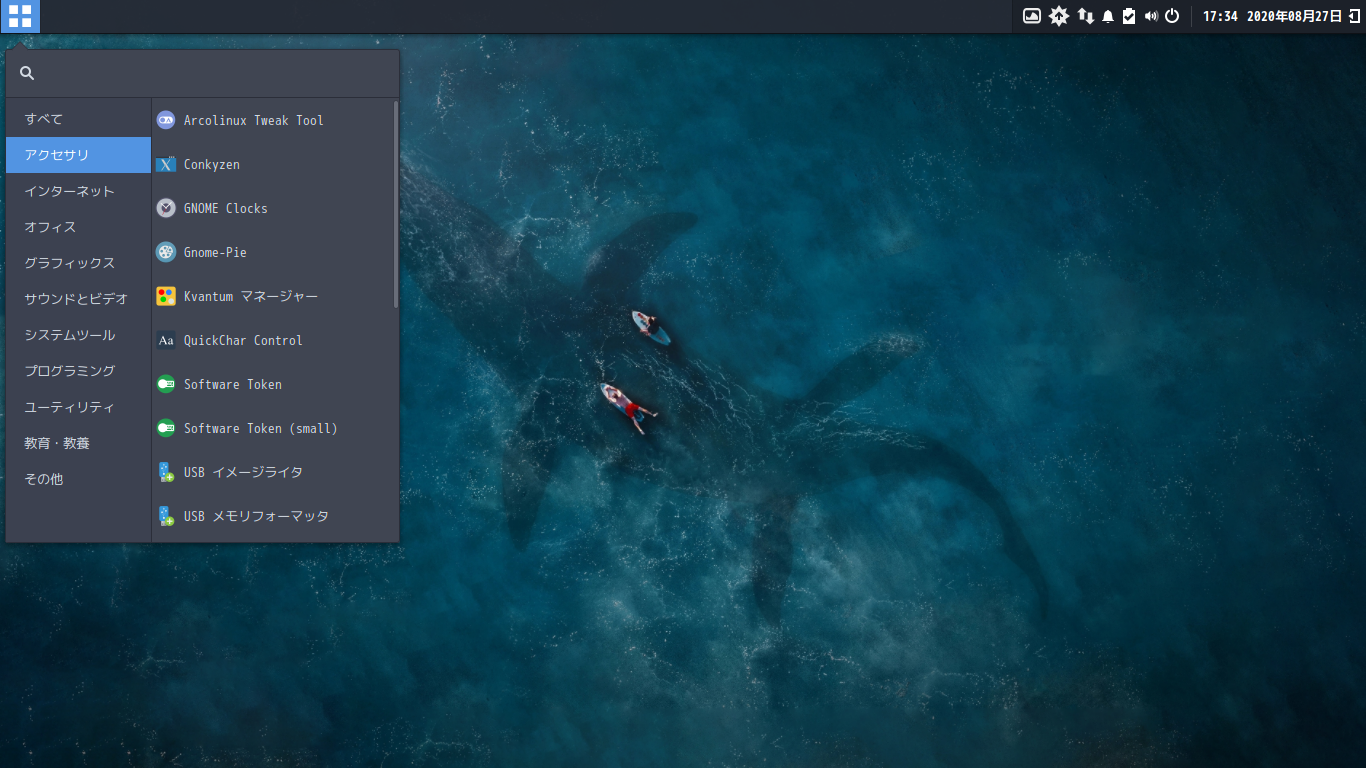The width and height of the screenshot is (1366, 768).
Task: Click the 17:34 clock text
Action: click(1220, 17)
